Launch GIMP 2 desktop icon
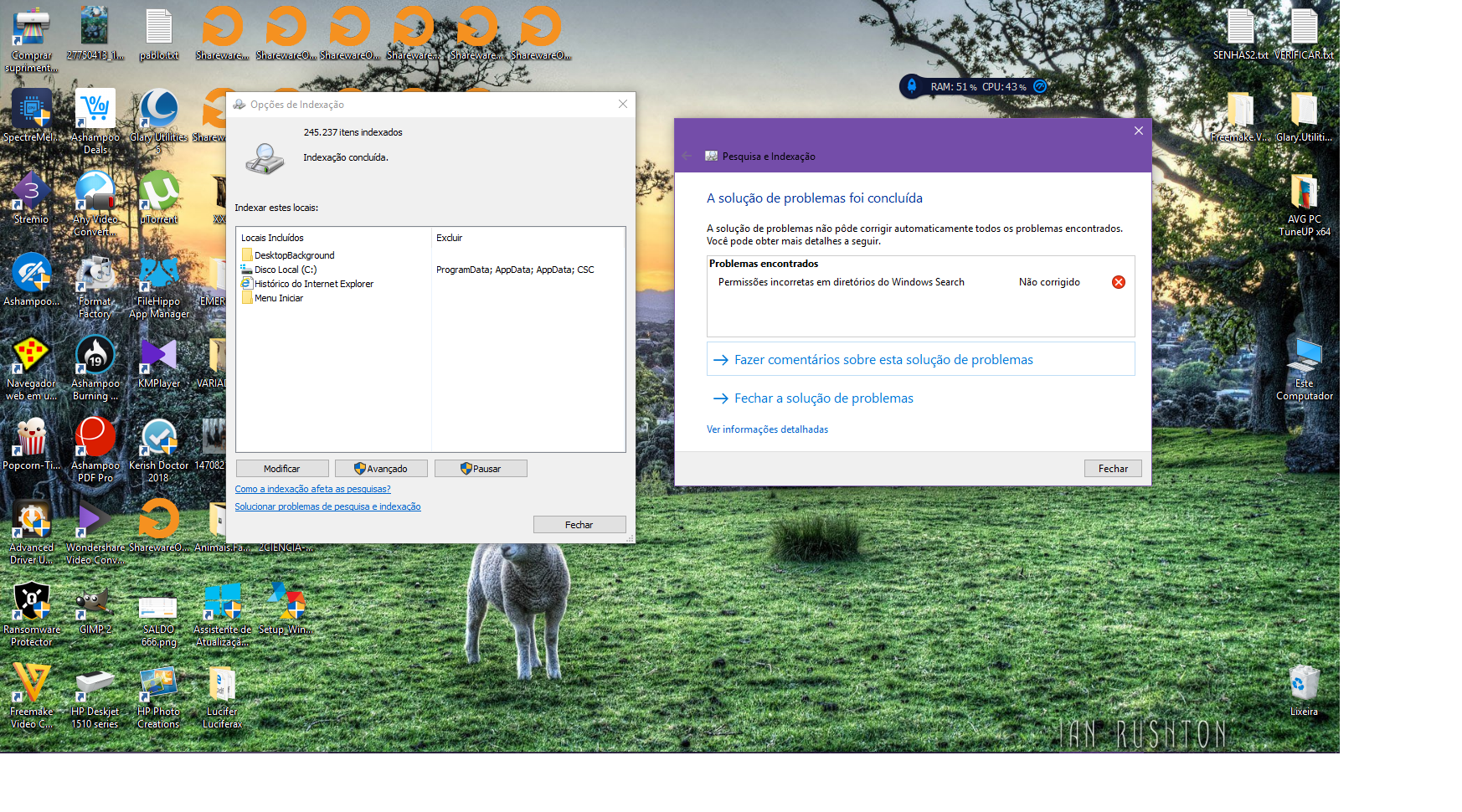This screenshot has height=812, width=1462. [x=95, y=608]
